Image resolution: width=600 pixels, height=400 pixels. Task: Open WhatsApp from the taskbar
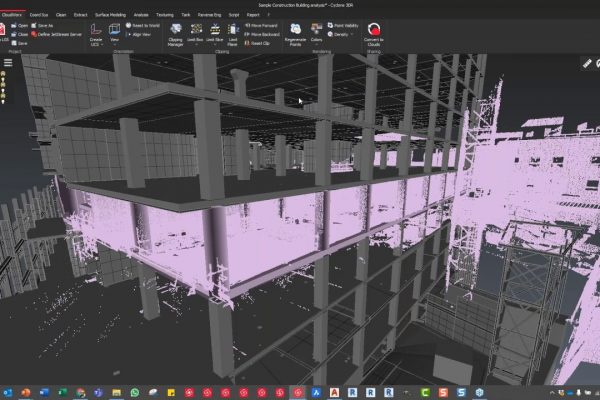tap(135, 392)
